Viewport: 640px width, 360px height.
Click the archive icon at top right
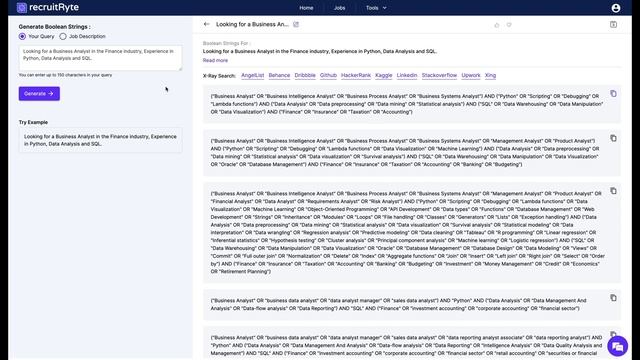[x=613, y=24]
